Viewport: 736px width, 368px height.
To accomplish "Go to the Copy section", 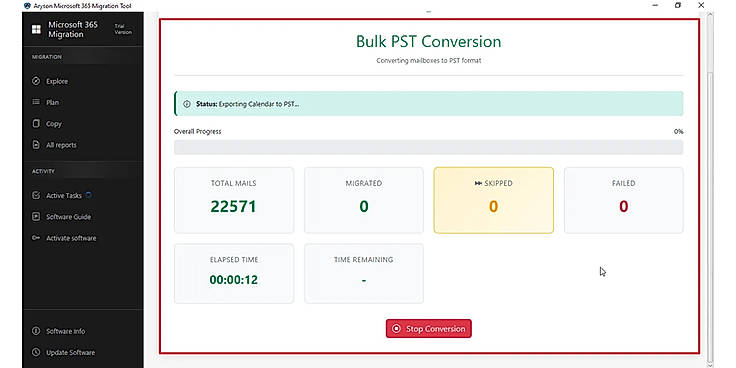I will click(x=54, y=123).
